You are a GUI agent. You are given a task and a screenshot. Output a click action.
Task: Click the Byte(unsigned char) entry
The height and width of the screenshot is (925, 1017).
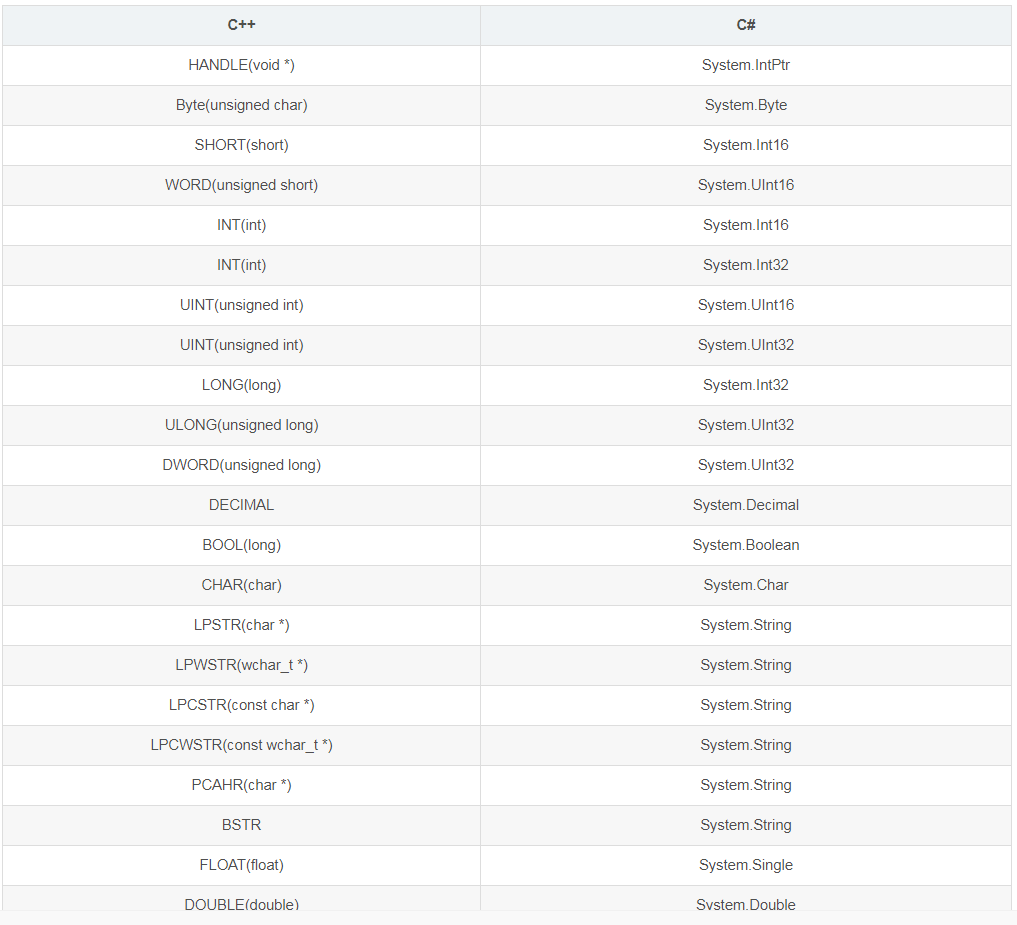click(241, 105)
